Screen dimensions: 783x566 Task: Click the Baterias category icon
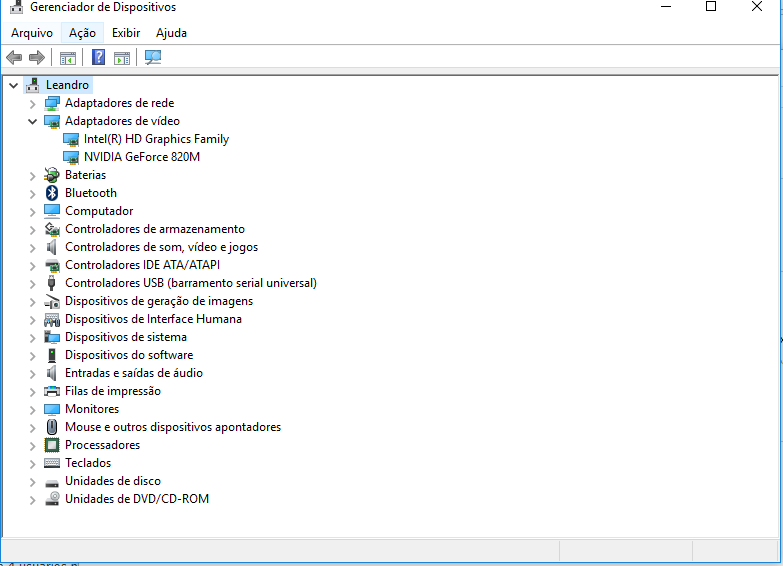point(52,175)
